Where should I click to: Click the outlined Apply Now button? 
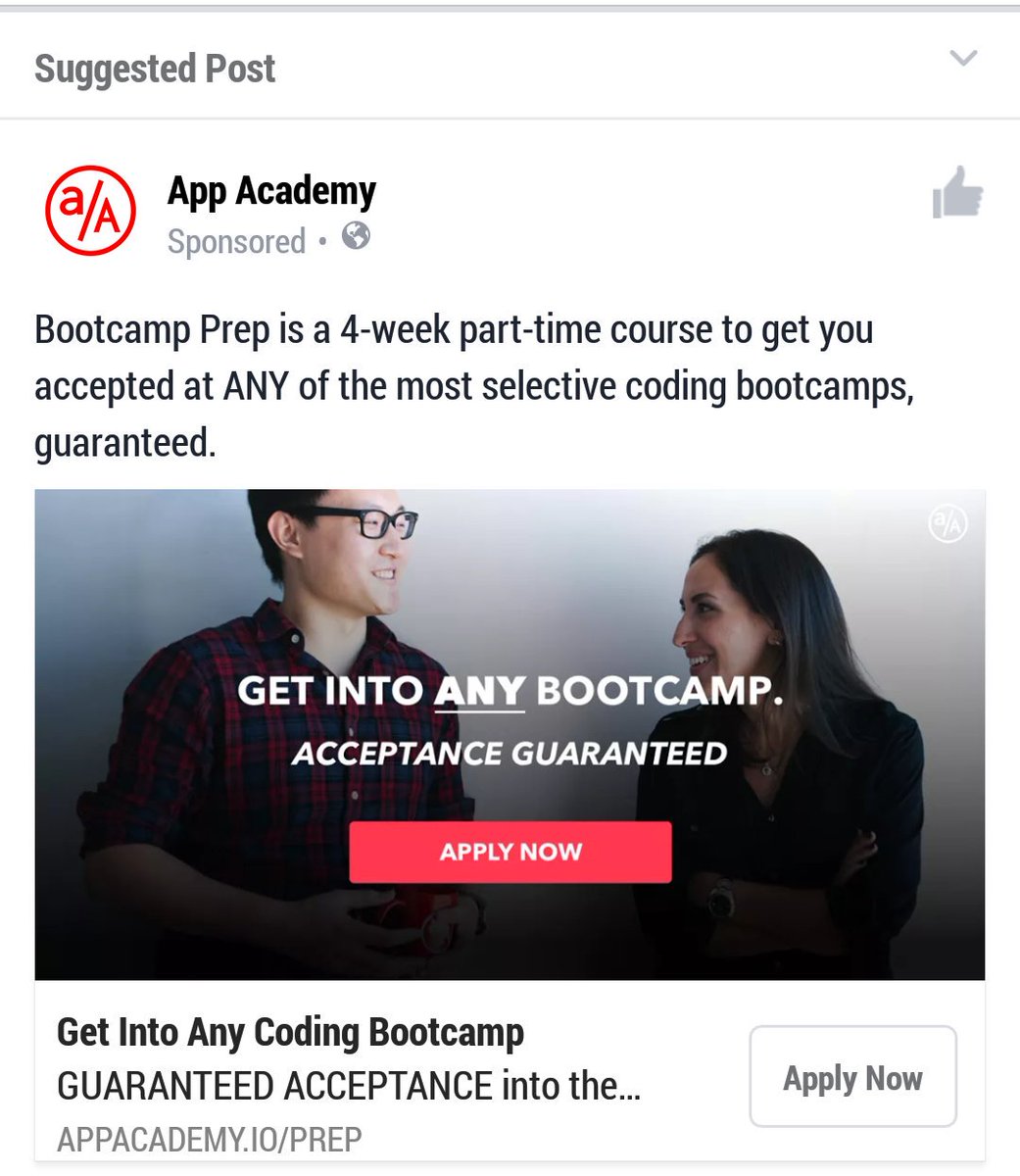pyautogui.click(x=852, y=1076)
